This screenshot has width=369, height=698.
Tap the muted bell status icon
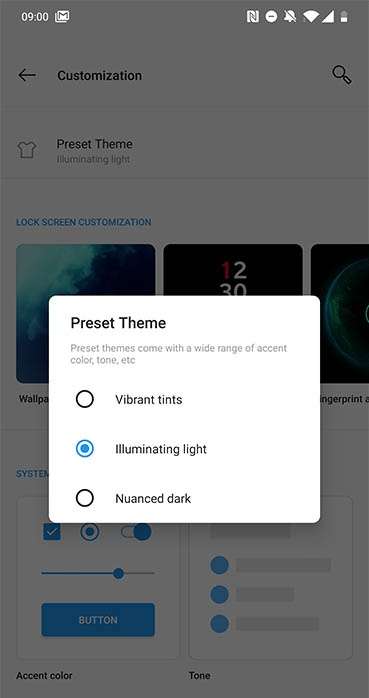(x=290, y=17)
